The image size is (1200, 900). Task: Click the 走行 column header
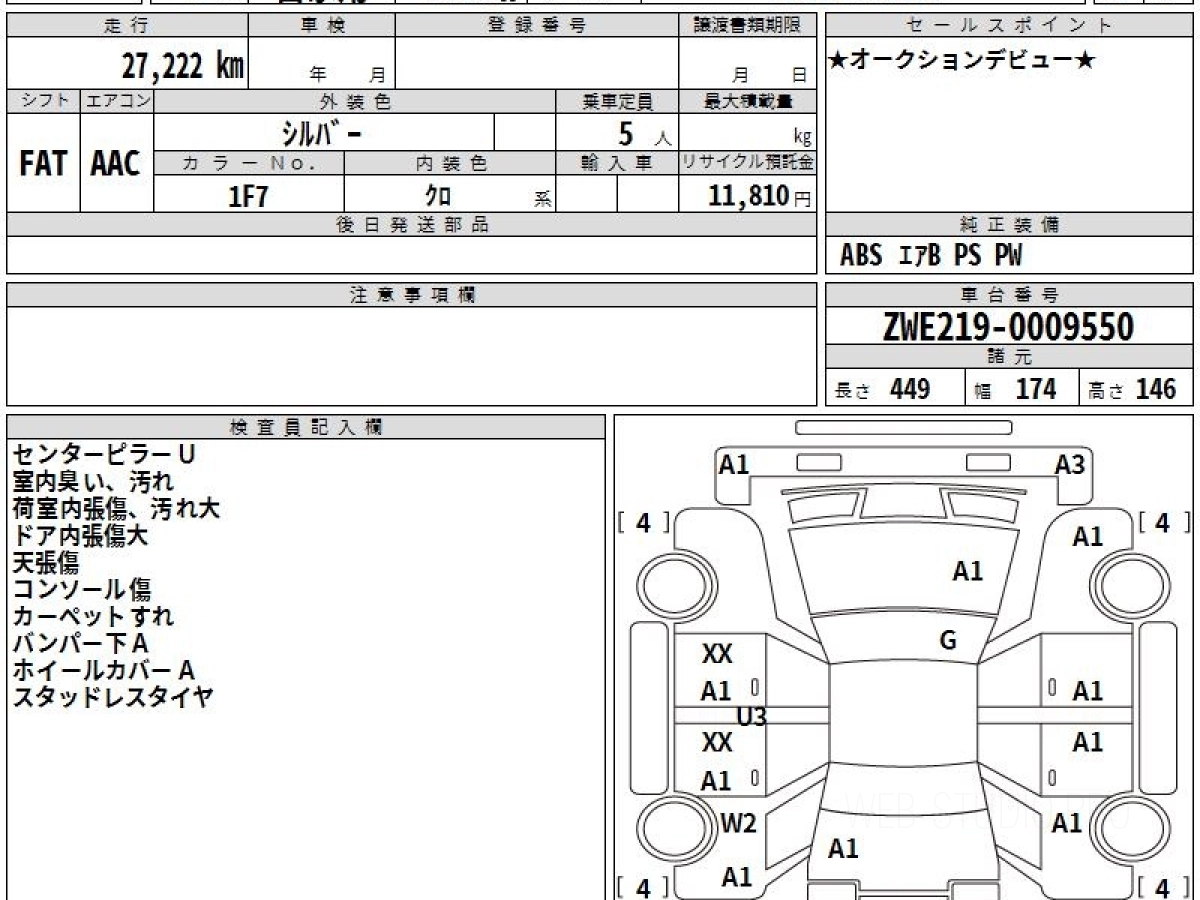coord(126,26)
